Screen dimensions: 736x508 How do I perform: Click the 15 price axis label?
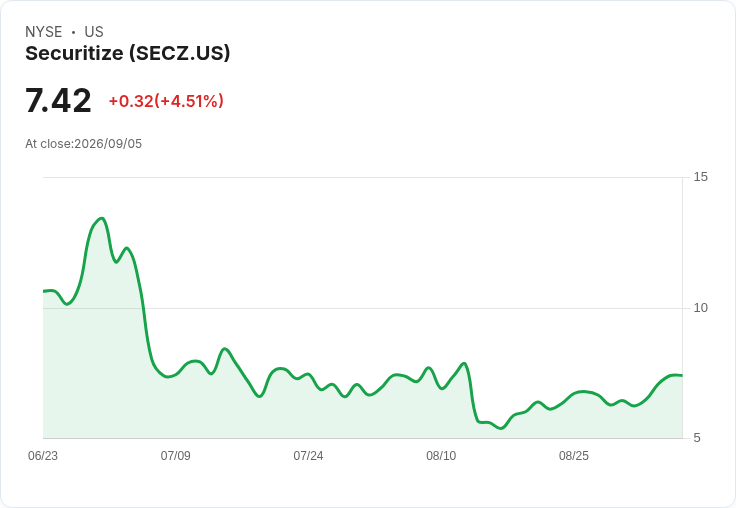click(701, 177)
